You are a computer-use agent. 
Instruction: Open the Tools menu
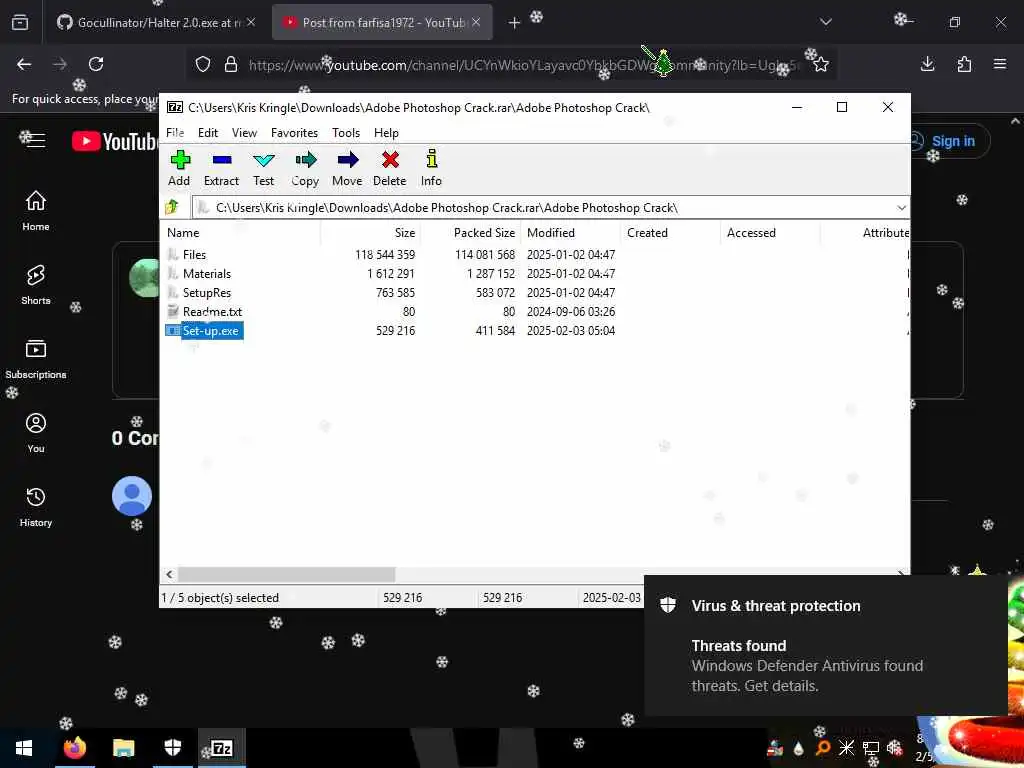(346, 133)
